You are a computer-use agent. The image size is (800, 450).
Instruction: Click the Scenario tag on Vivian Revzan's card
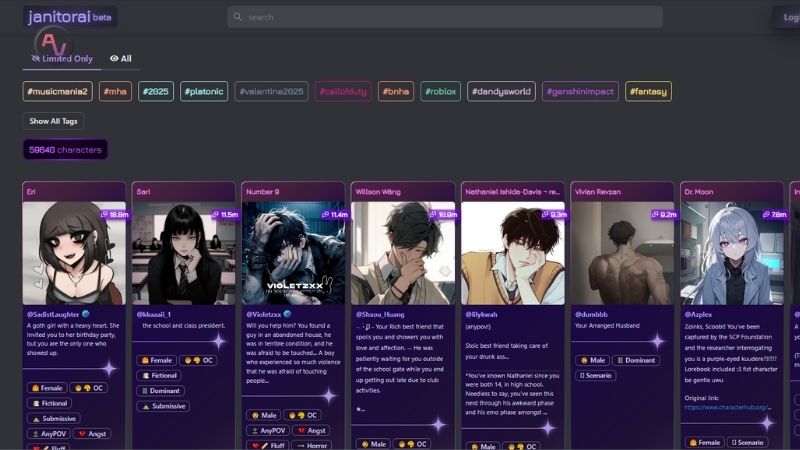596,376
